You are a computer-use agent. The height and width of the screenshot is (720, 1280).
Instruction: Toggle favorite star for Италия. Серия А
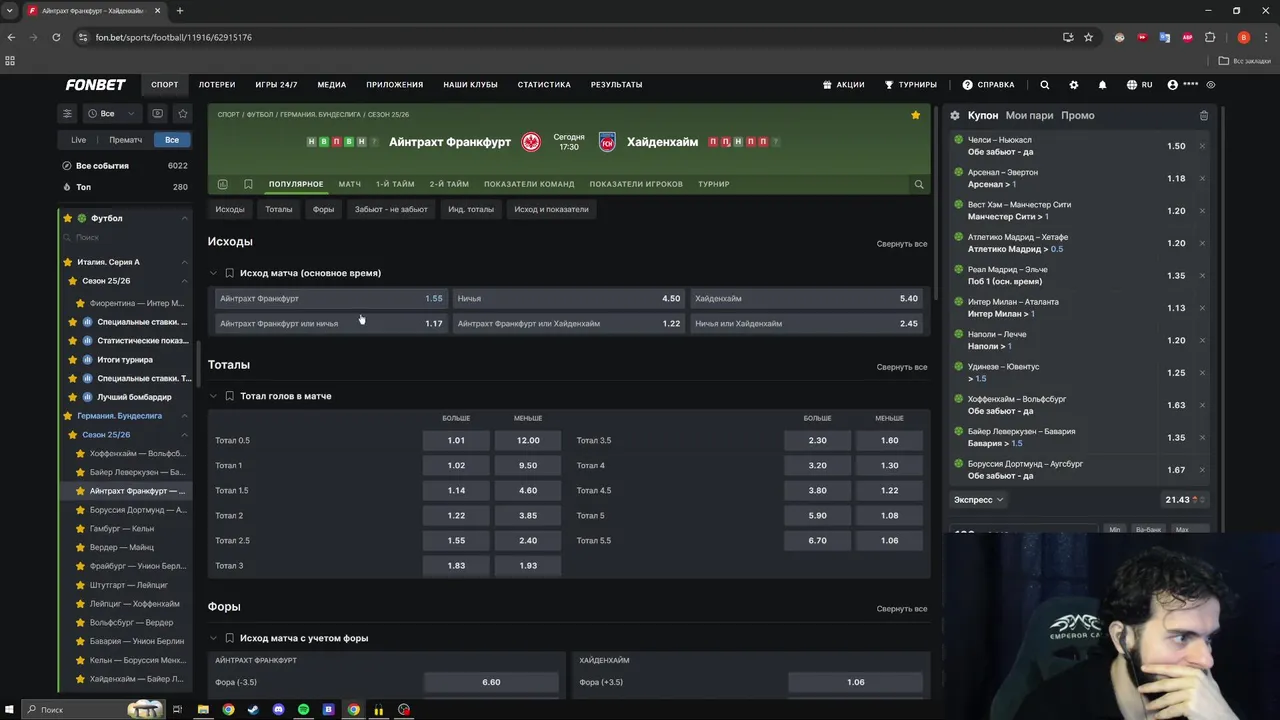pyautogui.click(x=68, y=262)
